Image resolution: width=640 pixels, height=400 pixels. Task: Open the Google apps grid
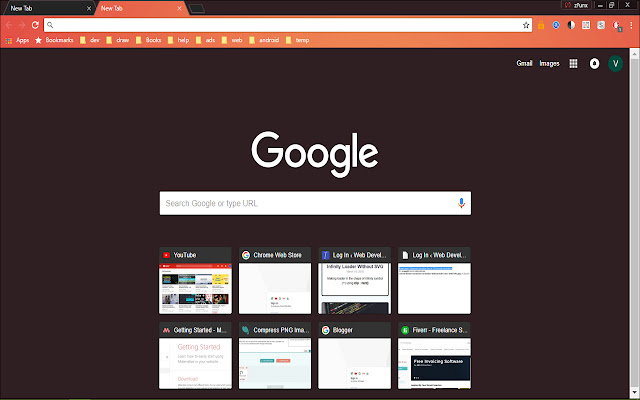click(x=573, y=64)
